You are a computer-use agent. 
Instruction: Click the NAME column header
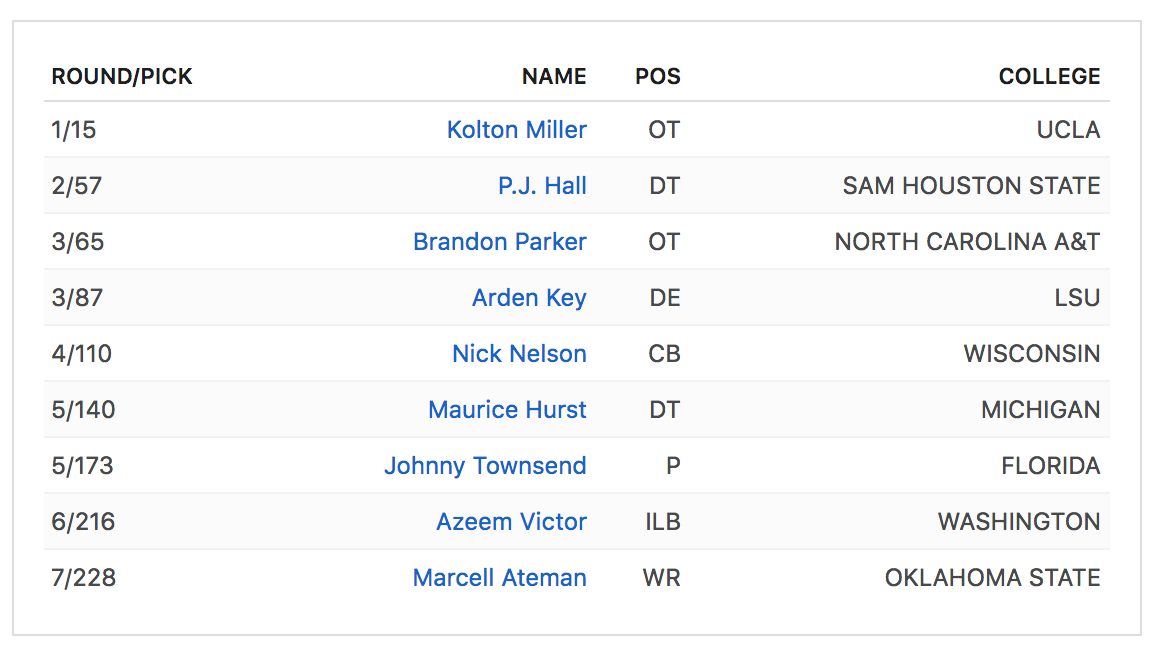pos(554,76)
